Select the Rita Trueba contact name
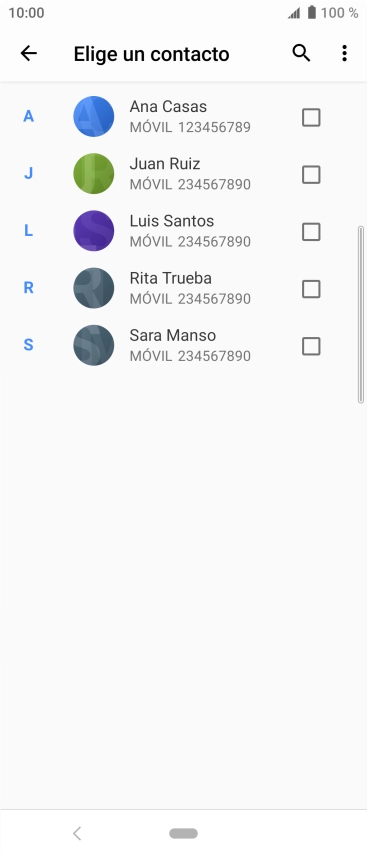Image resolution: width=367 pixels, height=858 pixels. click(171, 278)
